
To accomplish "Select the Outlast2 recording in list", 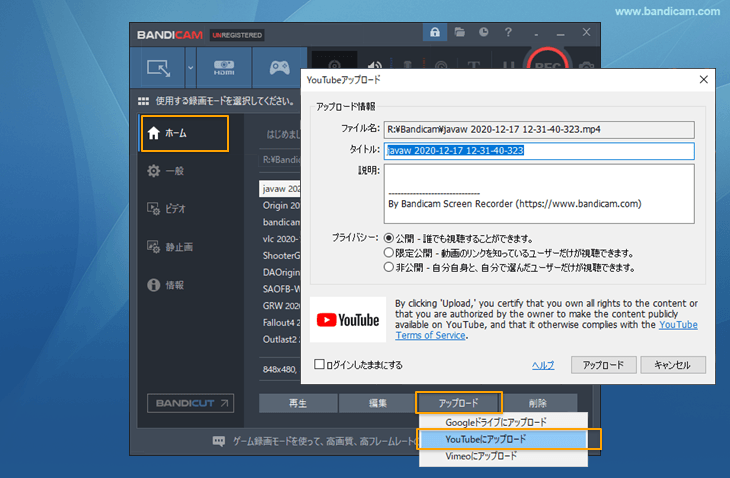I will tap(281, 339).
